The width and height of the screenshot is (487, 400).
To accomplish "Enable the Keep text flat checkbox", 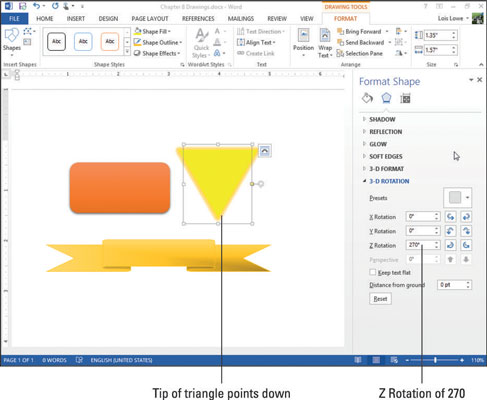I will click(373, 272).
